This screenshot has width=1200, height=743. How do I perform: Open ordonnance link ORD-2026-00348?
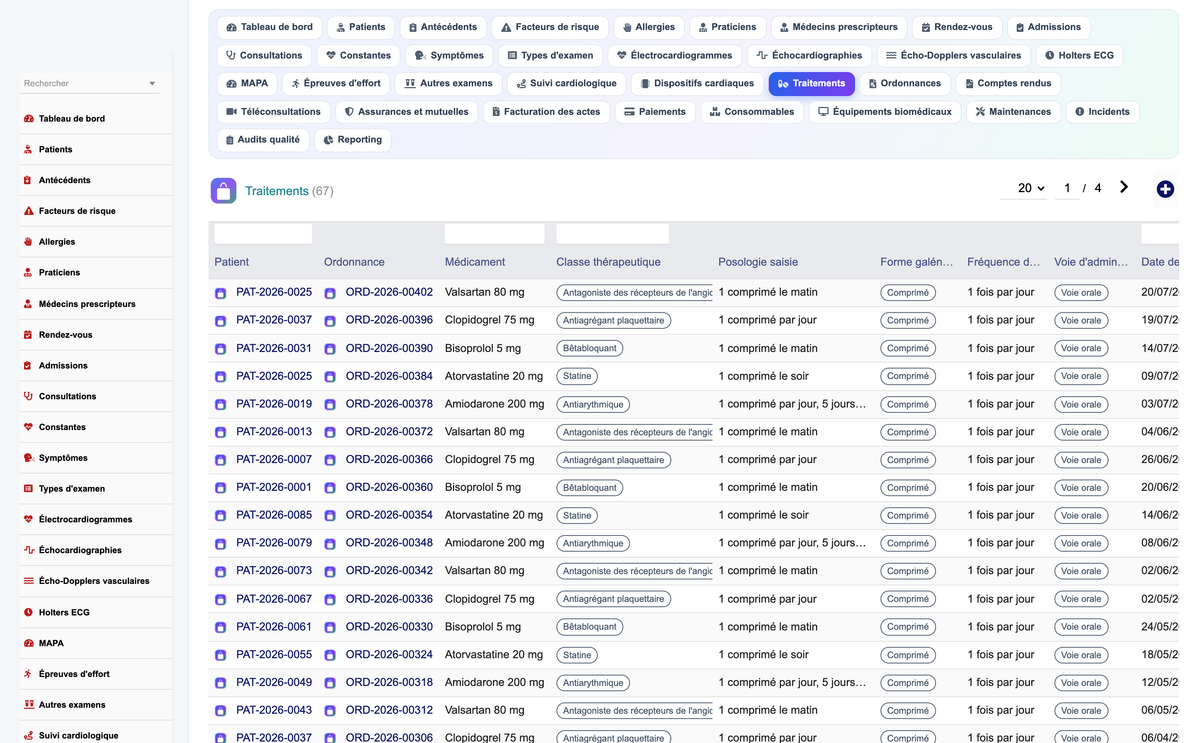[x=389, y=543]
